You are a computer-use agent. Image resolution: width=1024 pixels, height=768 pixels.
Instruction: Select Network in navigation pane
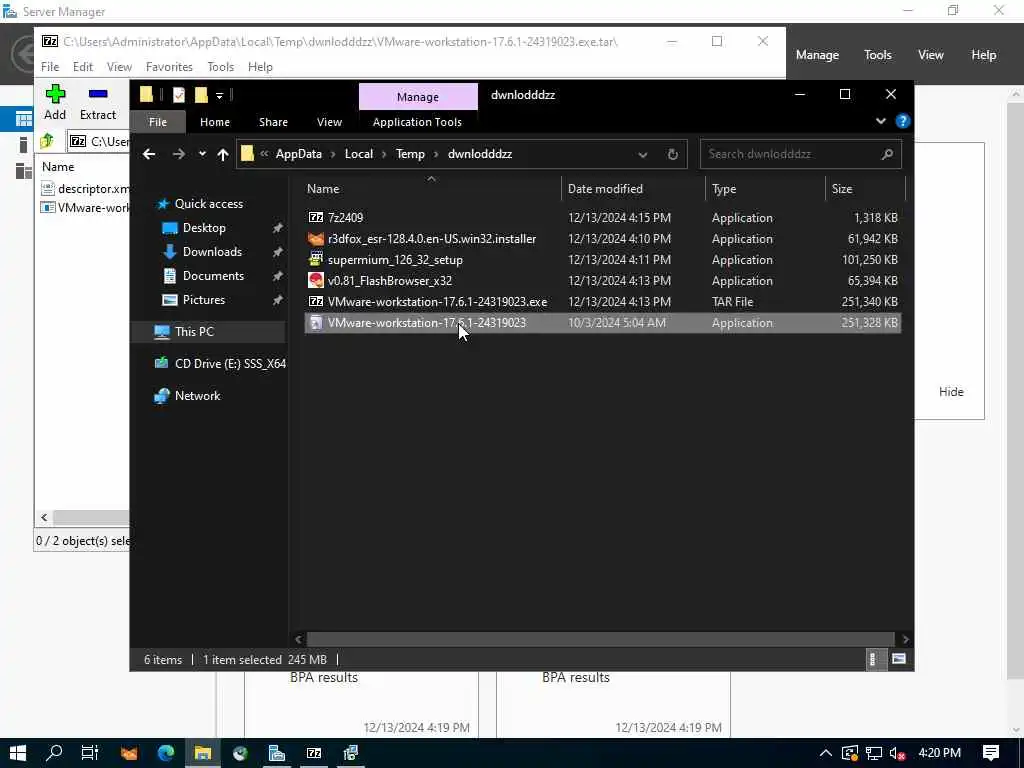[x=197, y=396]
